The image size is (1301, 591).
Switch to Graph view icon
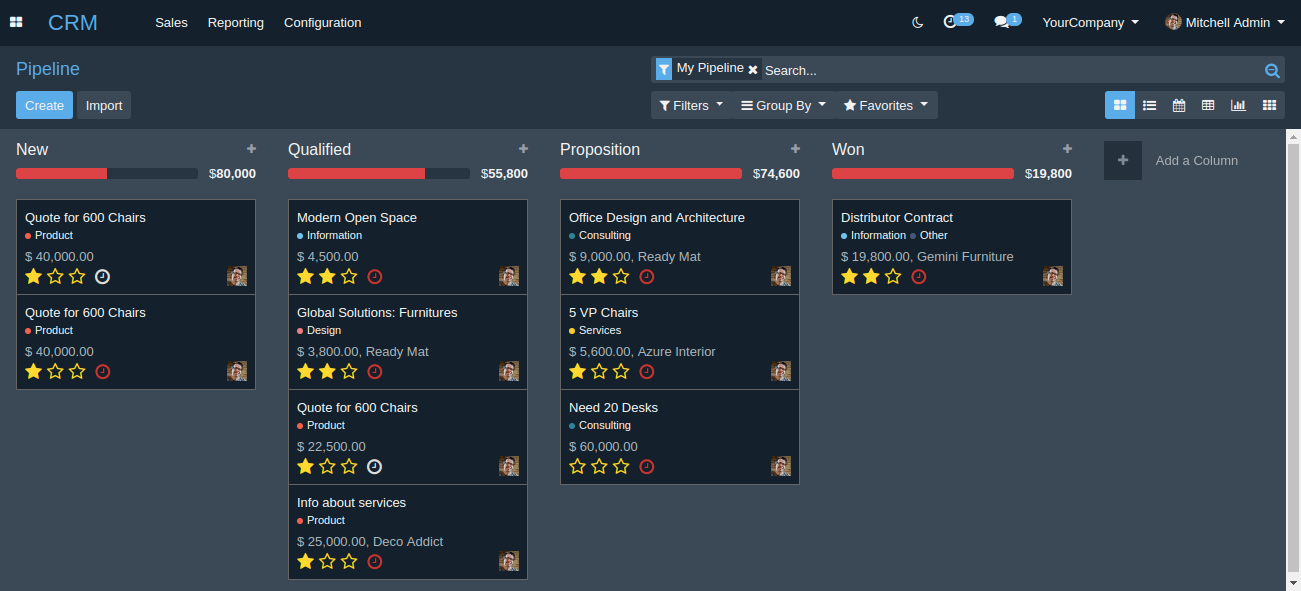click(1238, 105)
